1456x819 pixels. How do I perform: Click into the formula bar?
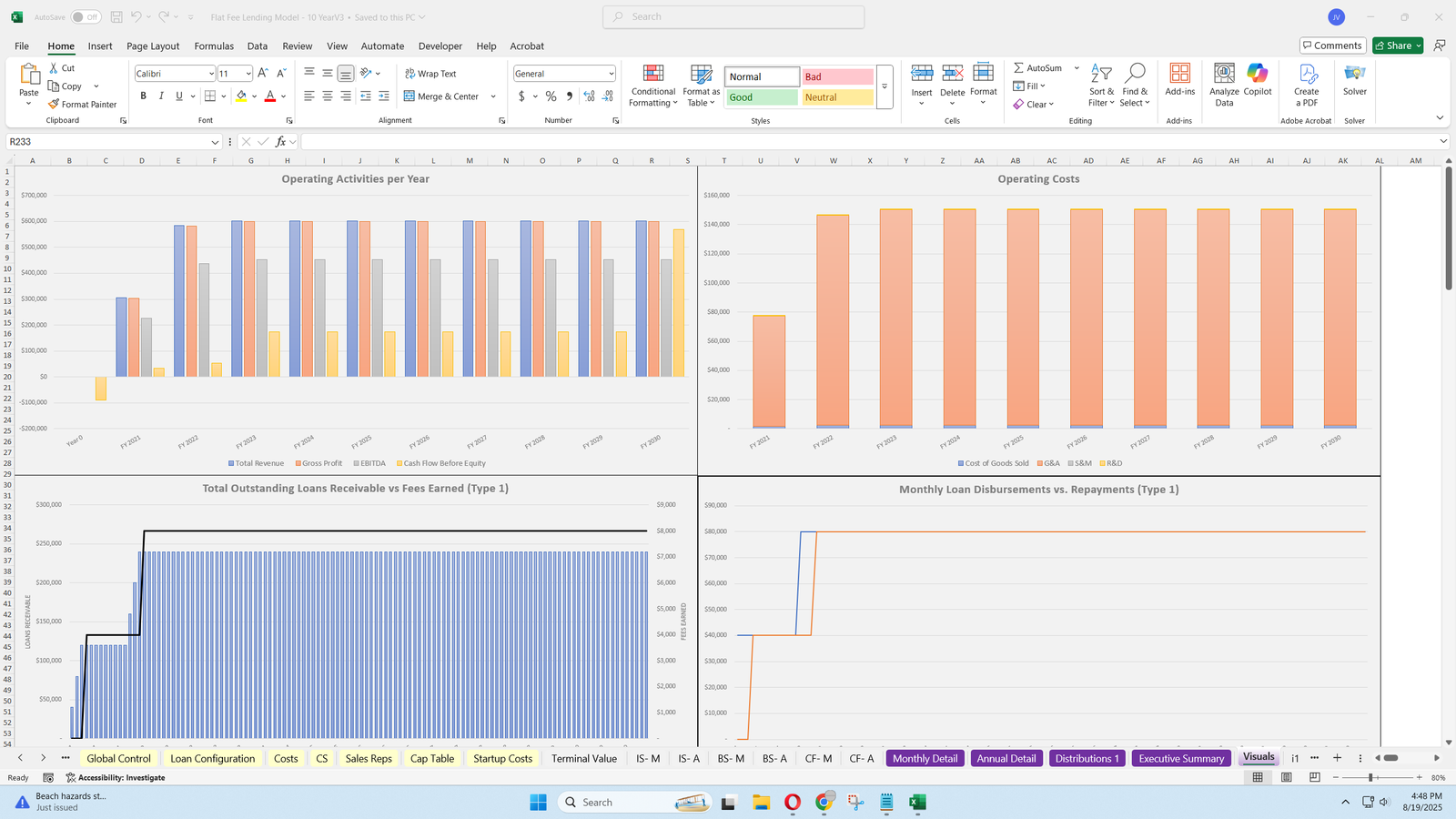click(864, 142)
